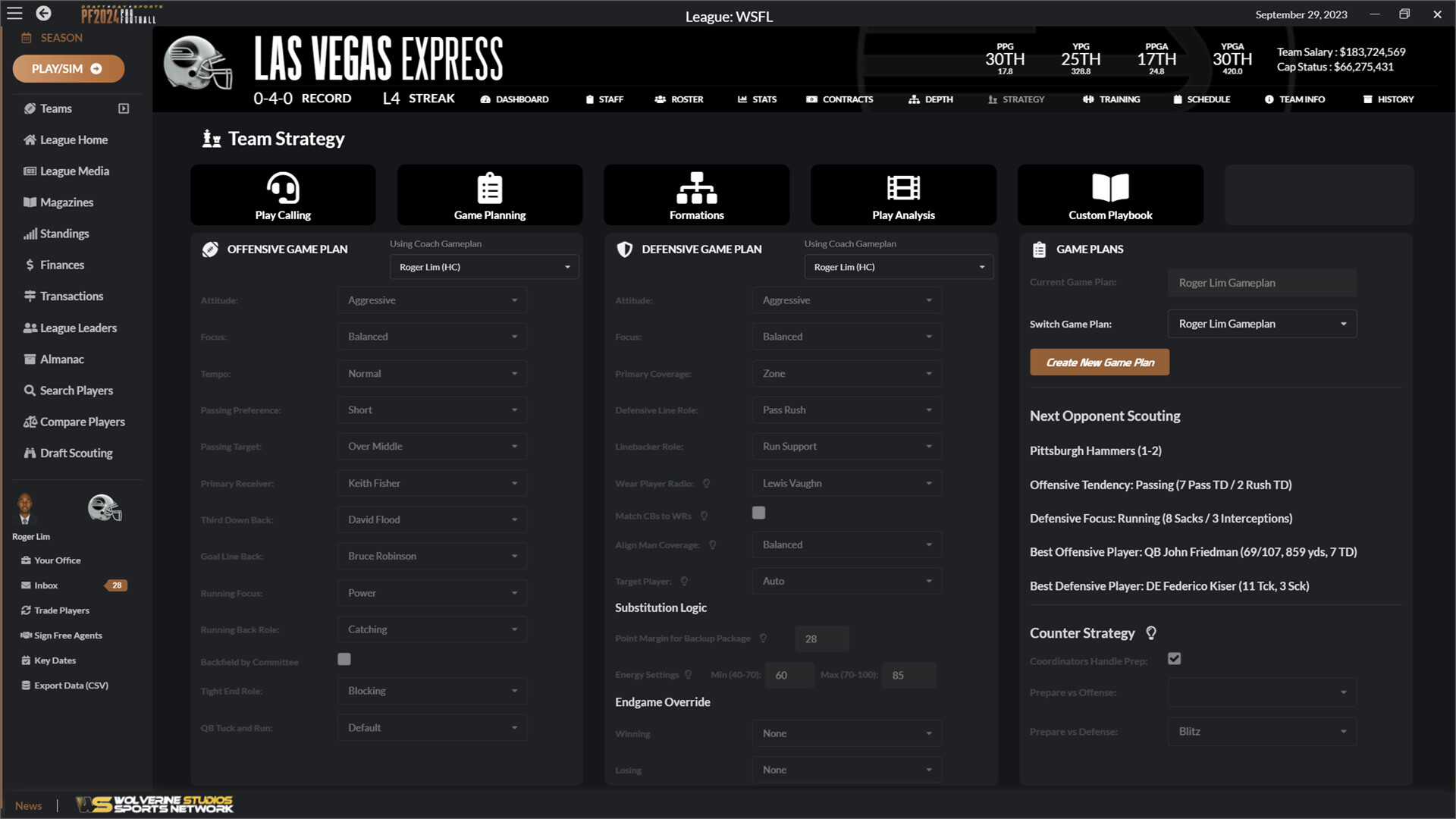The image size is (1456, 819).
Task: Enable Match CBs to WRs
Action: click(758, 513)
